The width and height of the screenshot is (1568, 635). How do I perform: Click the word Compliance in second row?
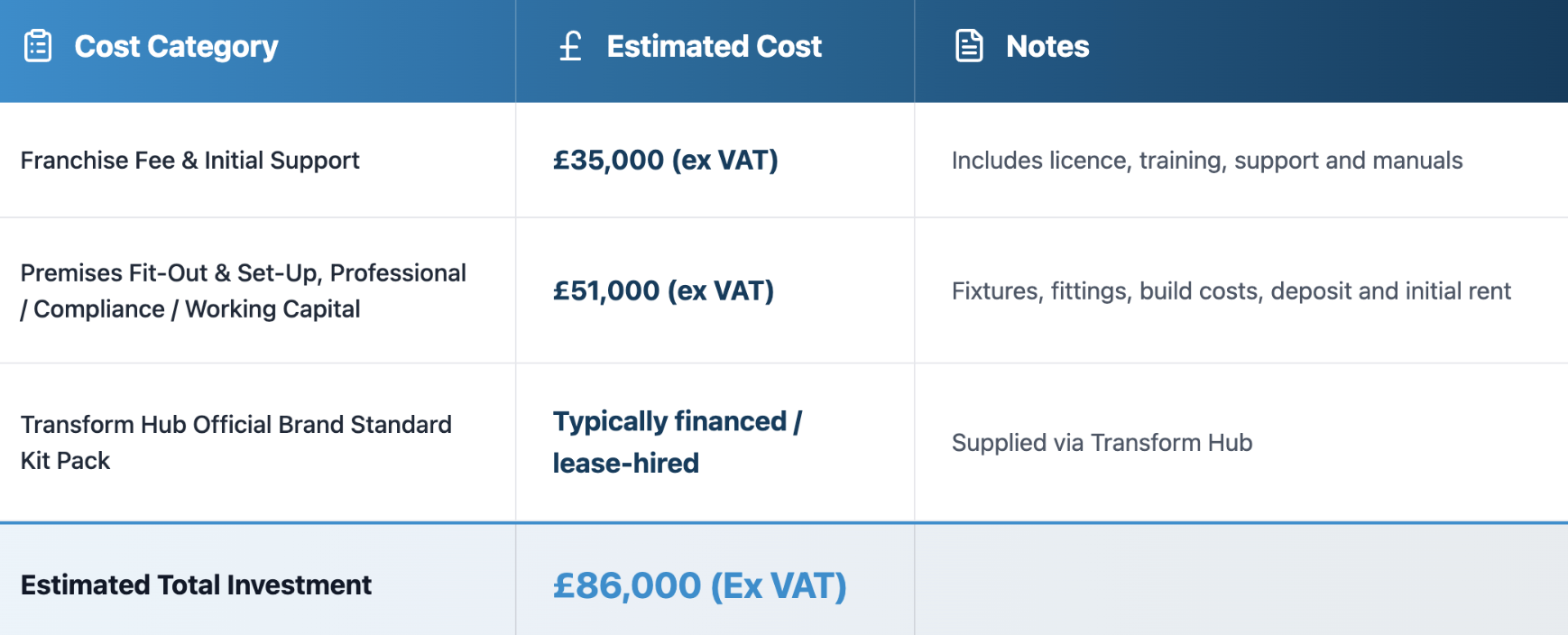click(99, 309)
